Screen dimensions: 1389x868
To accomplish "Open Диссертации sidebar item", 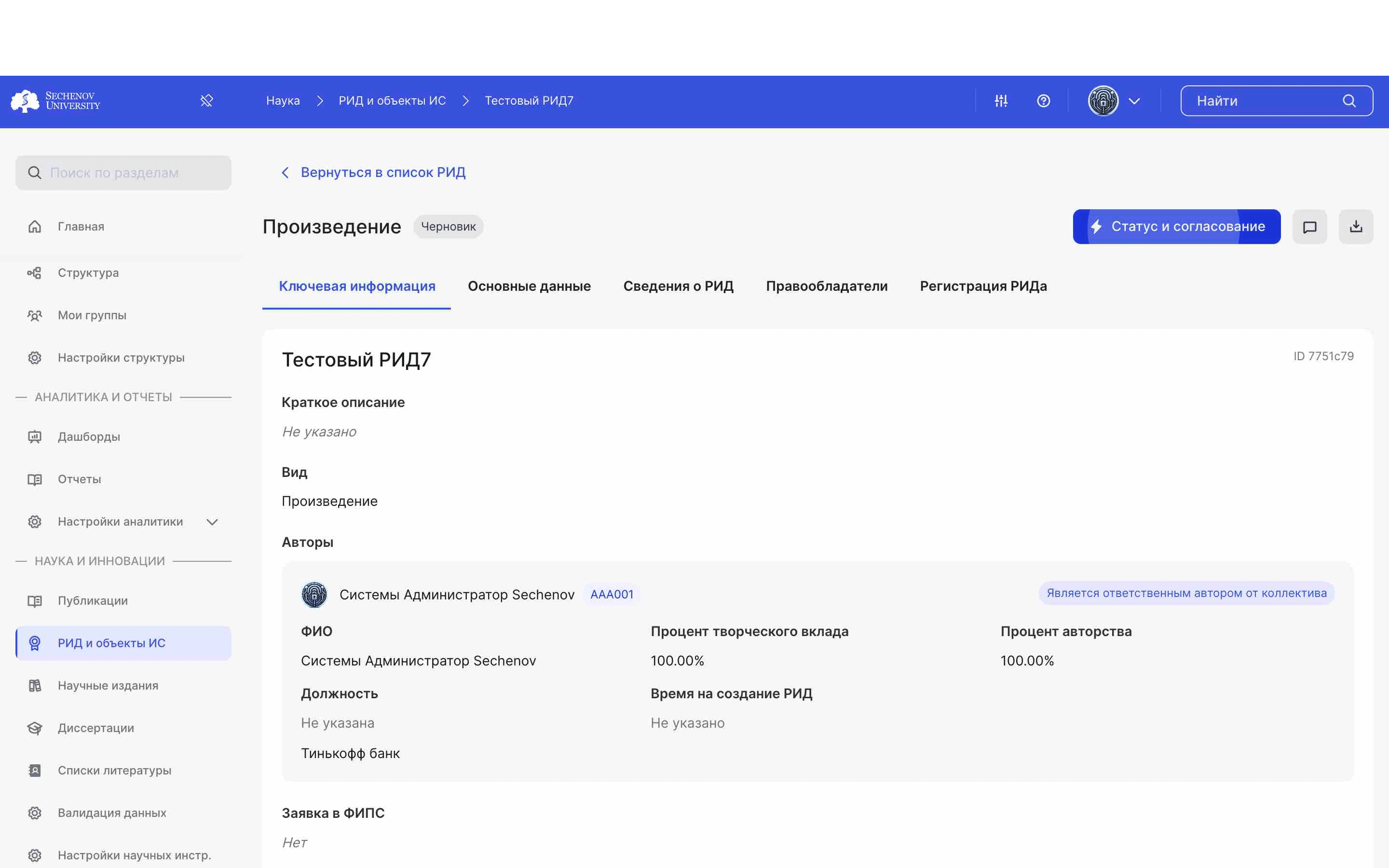I will (123, 728).
